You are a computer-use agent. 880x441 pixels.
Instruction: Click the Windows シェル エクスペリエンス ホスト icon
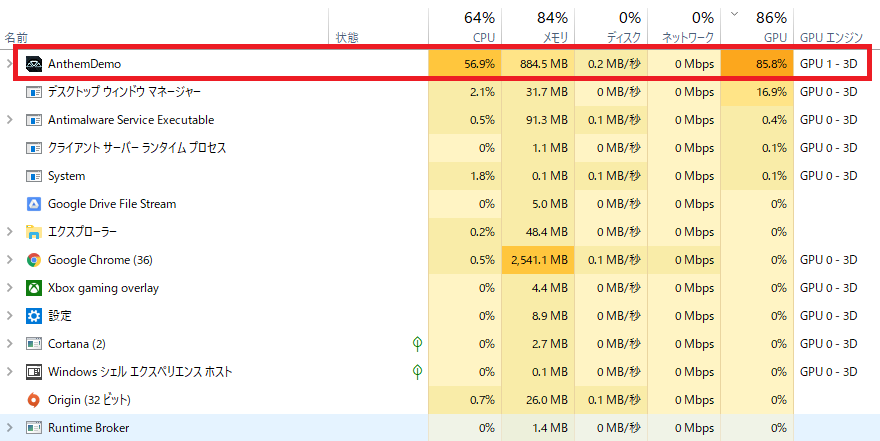pyautogui.click(x=34, y=372)
